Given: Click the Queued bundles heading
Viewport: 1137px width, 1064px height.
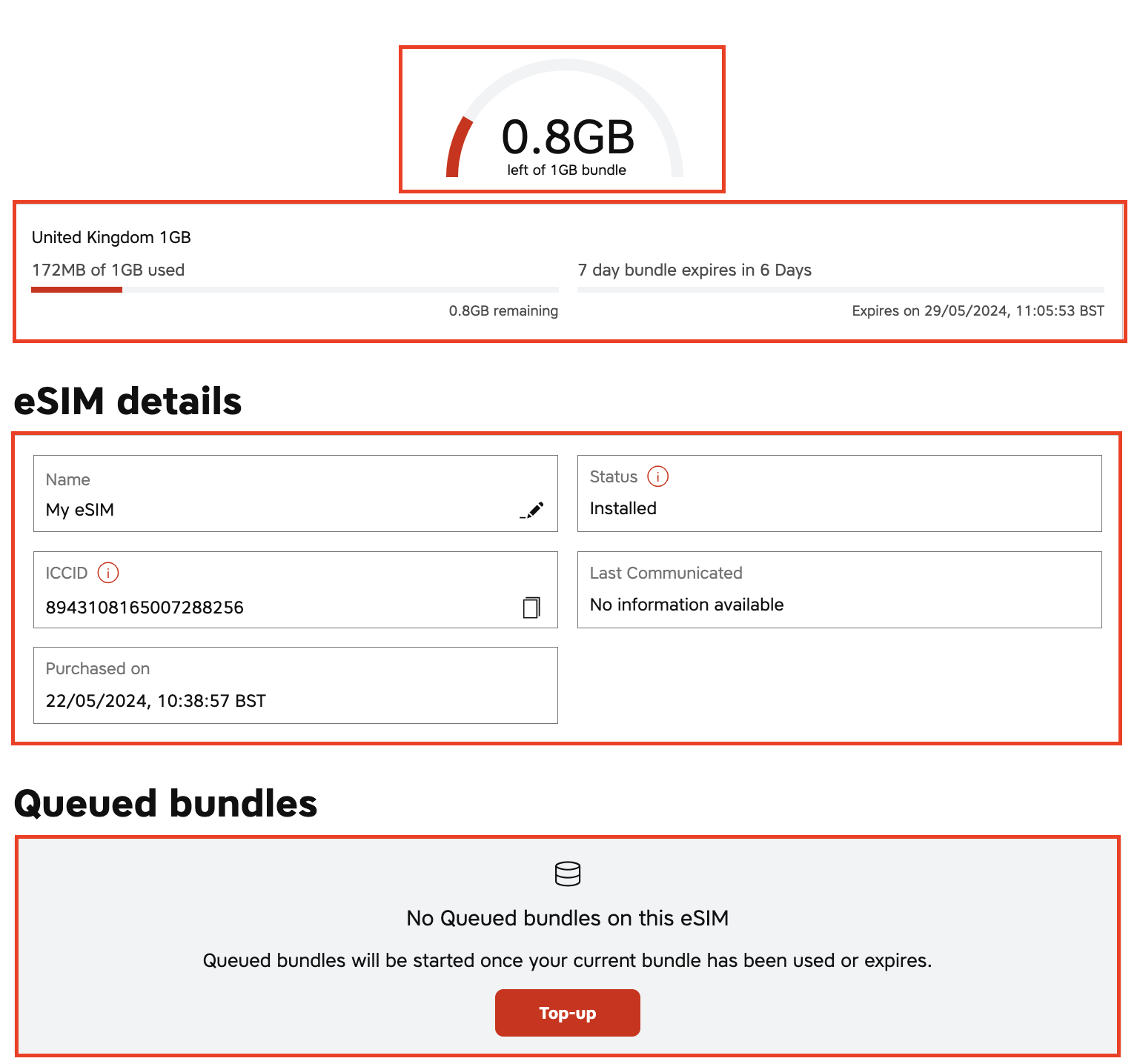Looking at the screenshot, I should tap(165, 803).
